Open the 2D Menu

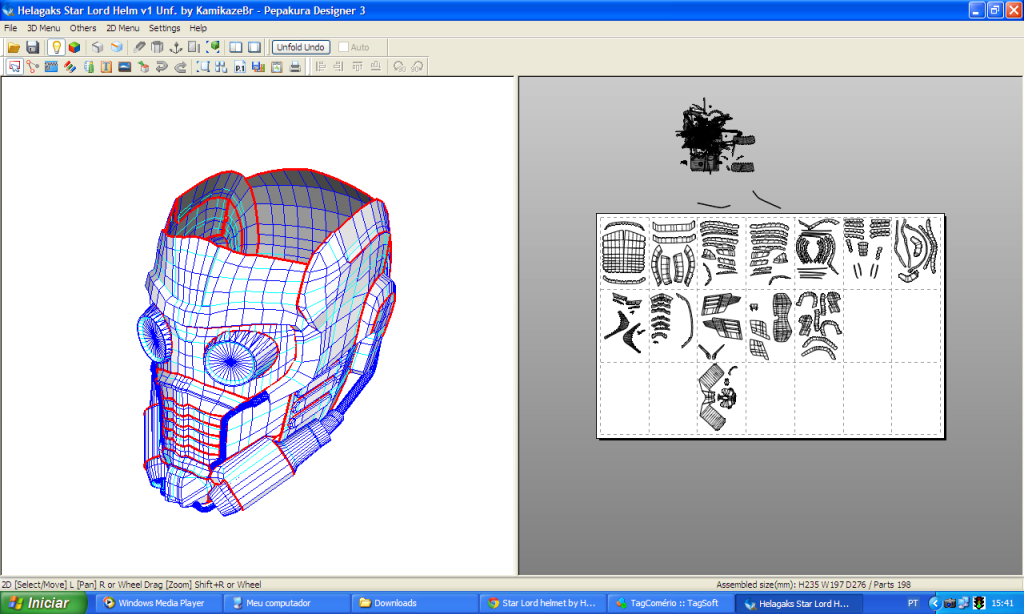point(123,28)
